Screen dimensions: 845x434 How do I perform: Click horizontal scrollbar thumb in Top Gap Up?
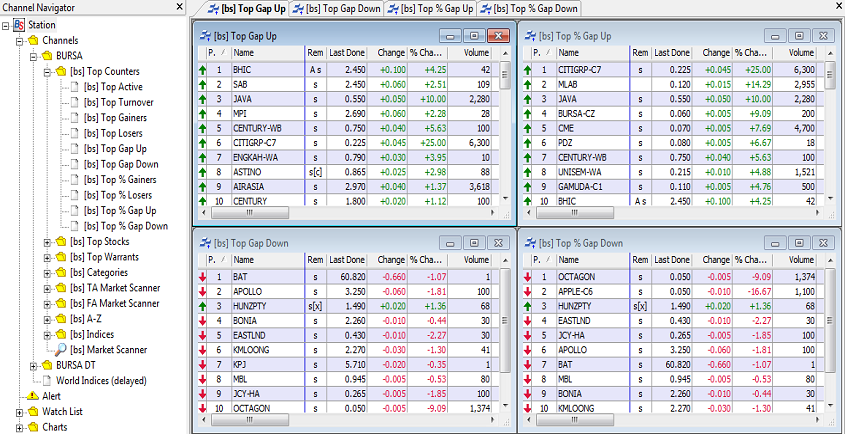[250, 212]
